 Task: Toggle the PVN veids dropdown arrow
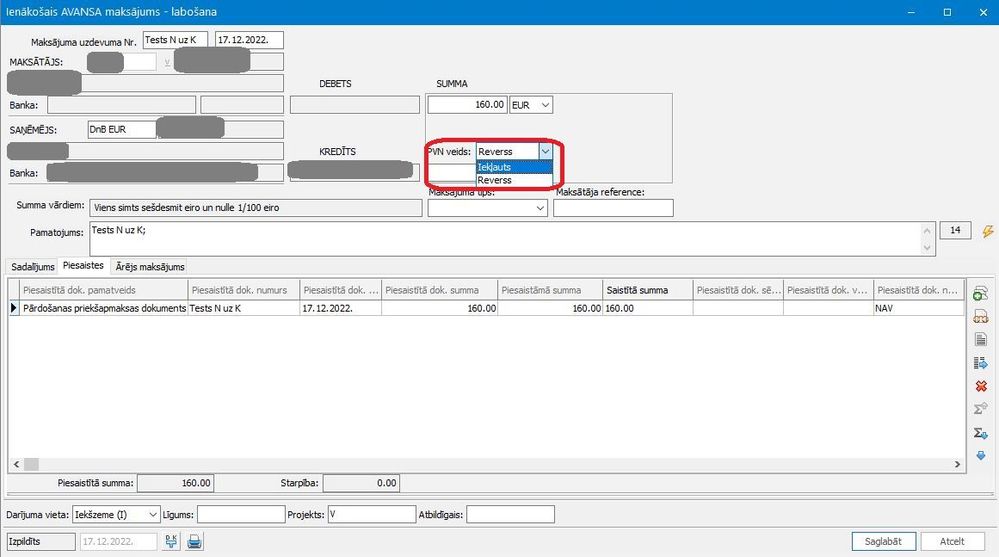[545, 152]
